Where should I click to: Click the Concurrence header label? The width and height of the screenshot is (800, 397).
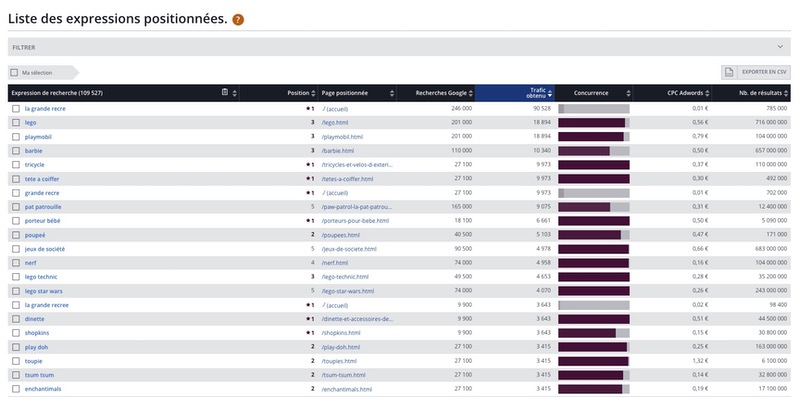click(591, 93)
